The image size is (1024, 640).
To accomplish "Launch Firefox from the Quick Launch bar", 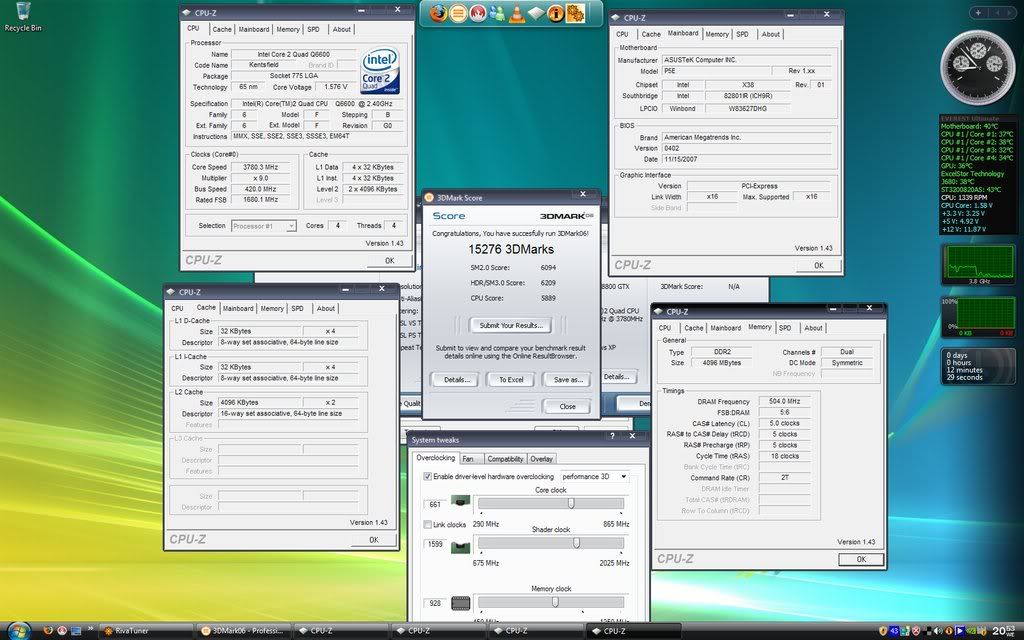I will click(x=48, y=631).
